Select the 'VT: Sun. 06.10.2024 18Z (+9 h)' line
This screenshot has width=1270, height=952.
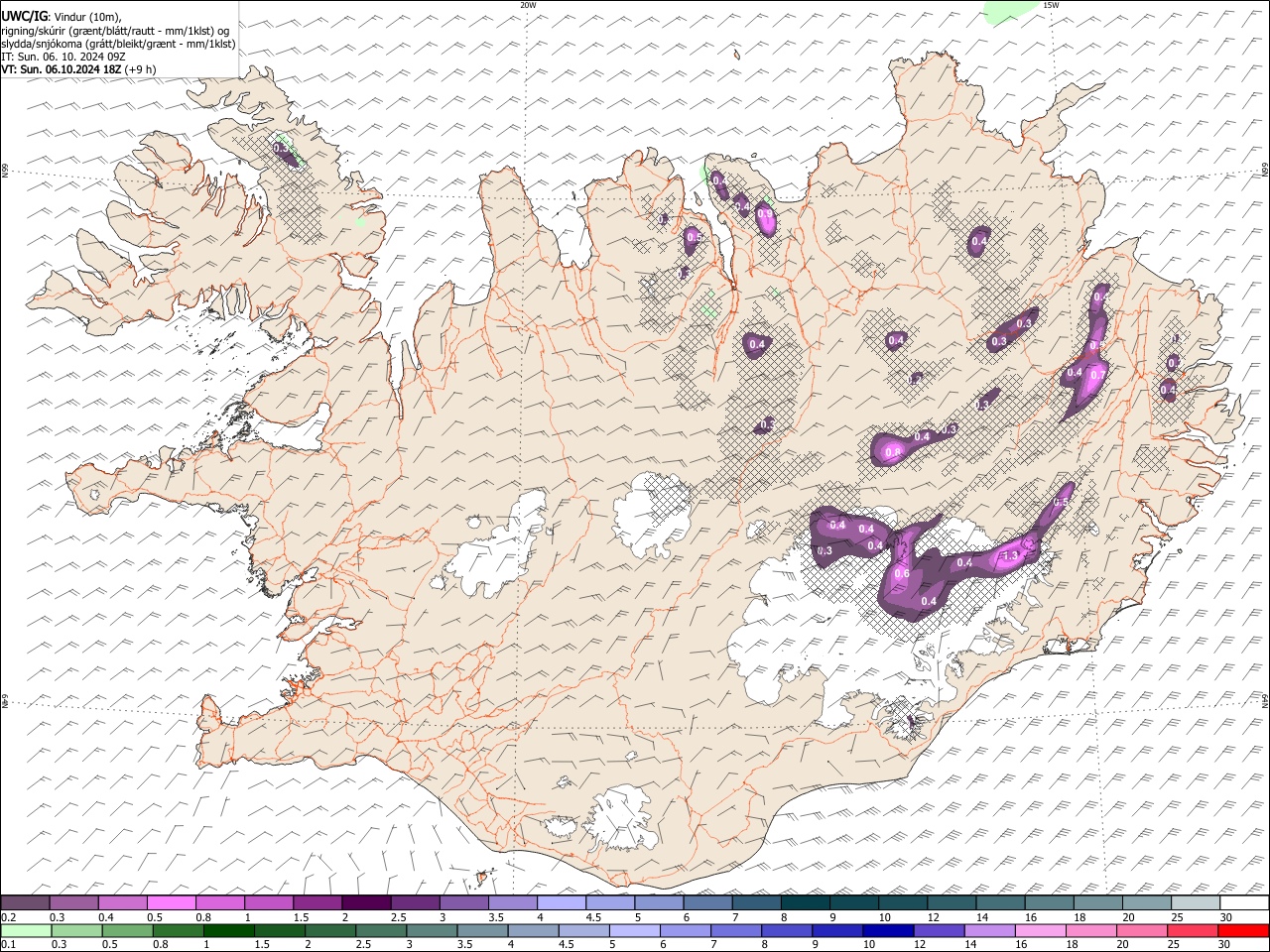click(78, 69)
